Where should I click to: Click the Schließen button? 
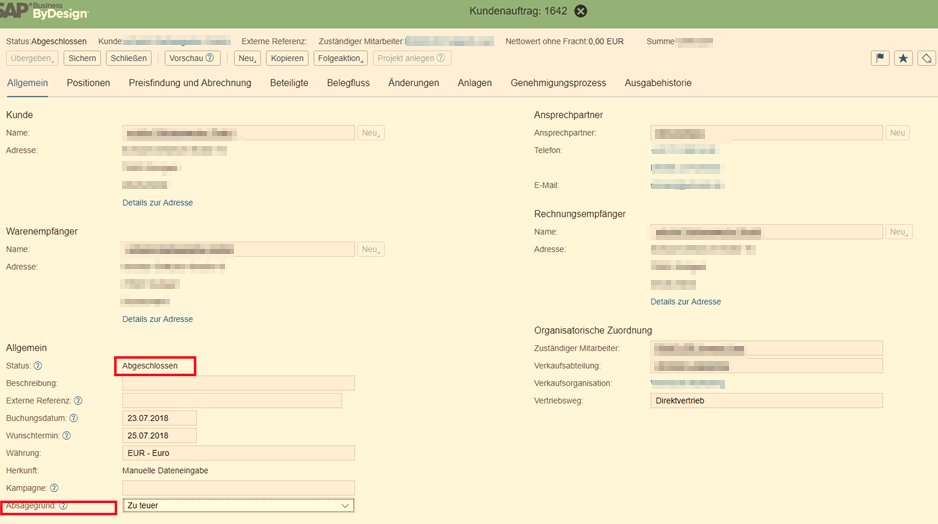(129, 58)
